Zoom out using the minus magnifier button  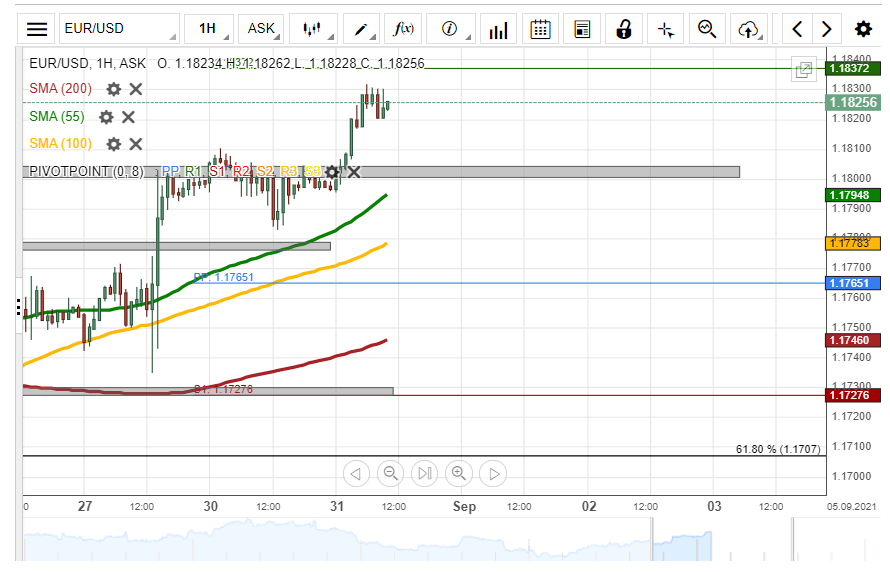391,473
